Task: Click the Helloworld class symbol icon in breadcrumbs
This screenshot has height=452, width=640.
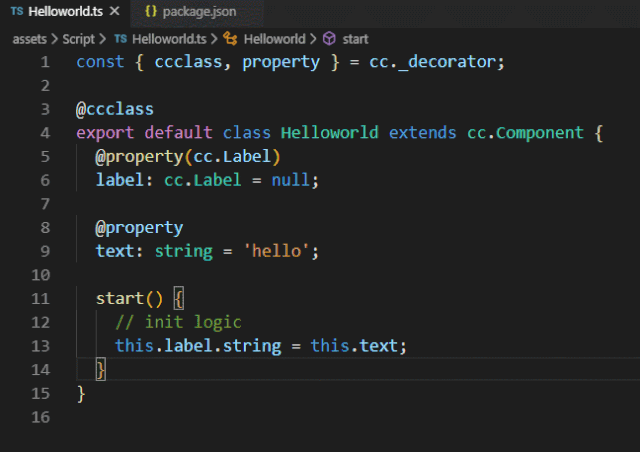Action: tap(231, 39)
